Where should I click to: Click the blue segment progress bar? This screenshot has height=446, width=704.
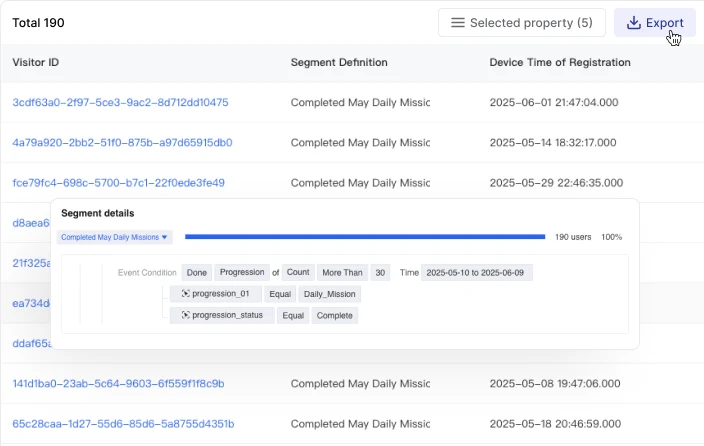point(365,237)
